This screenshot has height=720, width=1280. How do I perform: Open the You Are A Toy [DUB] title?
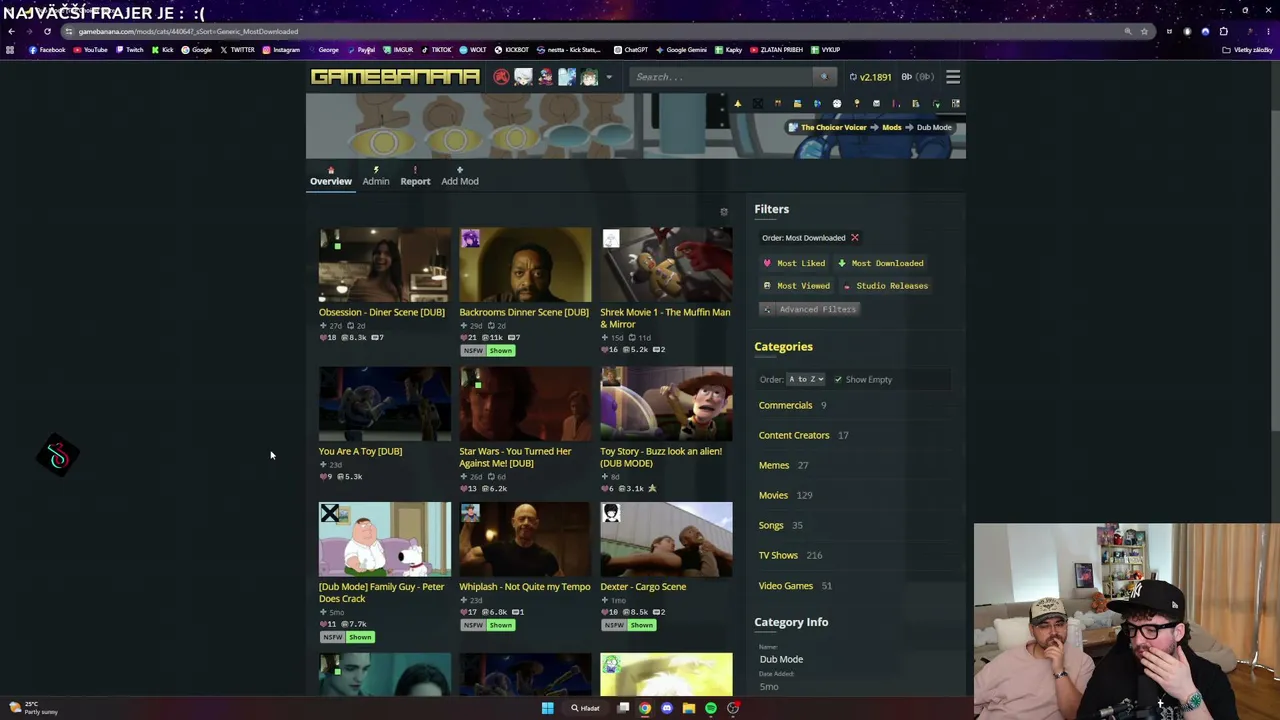coord(360,452)
